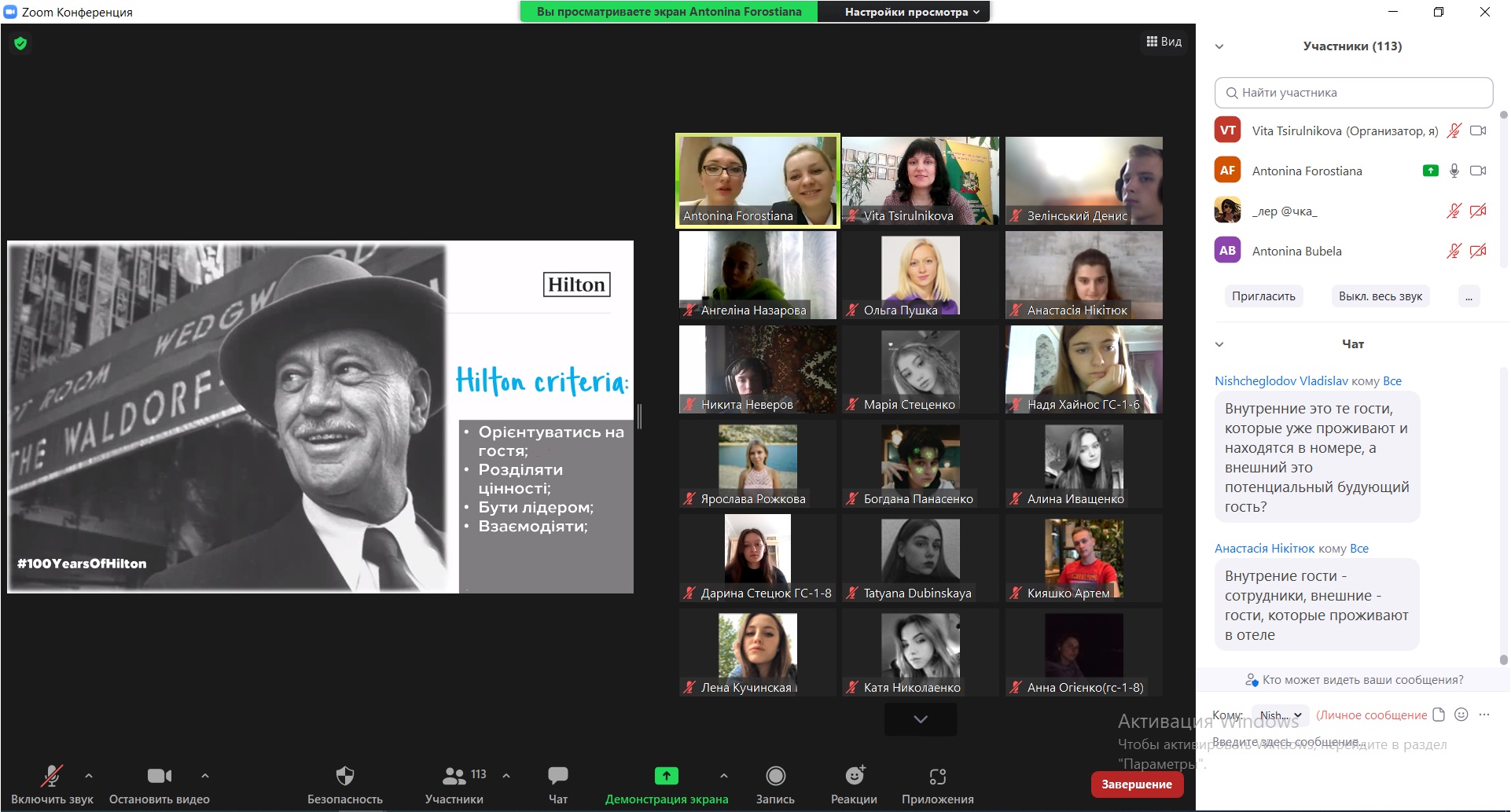Image resolution: width=1511 pixels, height=812 pixels.
Task: Click the red Завершение button
Action: pos(1137,784)
